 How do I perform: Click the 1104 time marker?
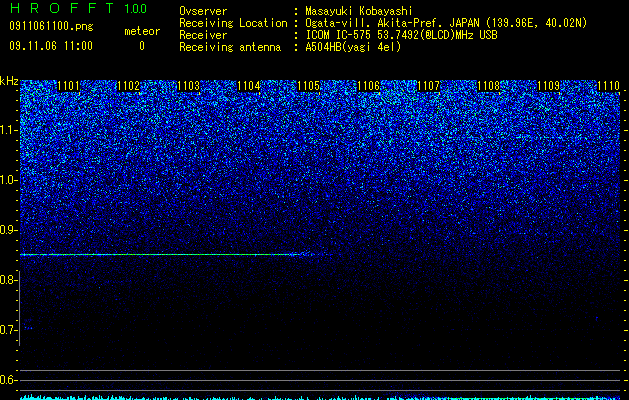(249, 86)
